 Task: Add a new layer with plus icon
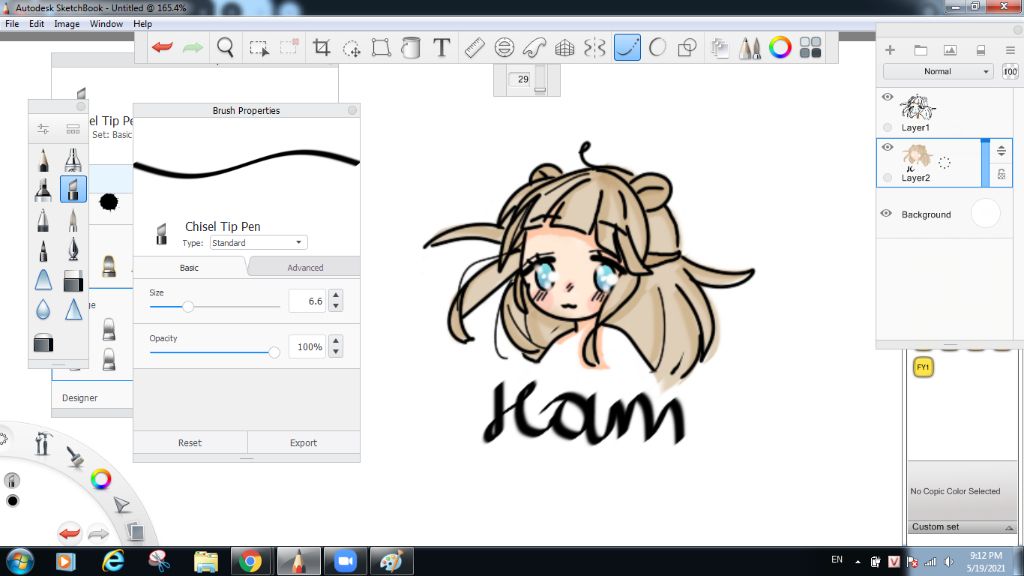(x=889, y=50)
